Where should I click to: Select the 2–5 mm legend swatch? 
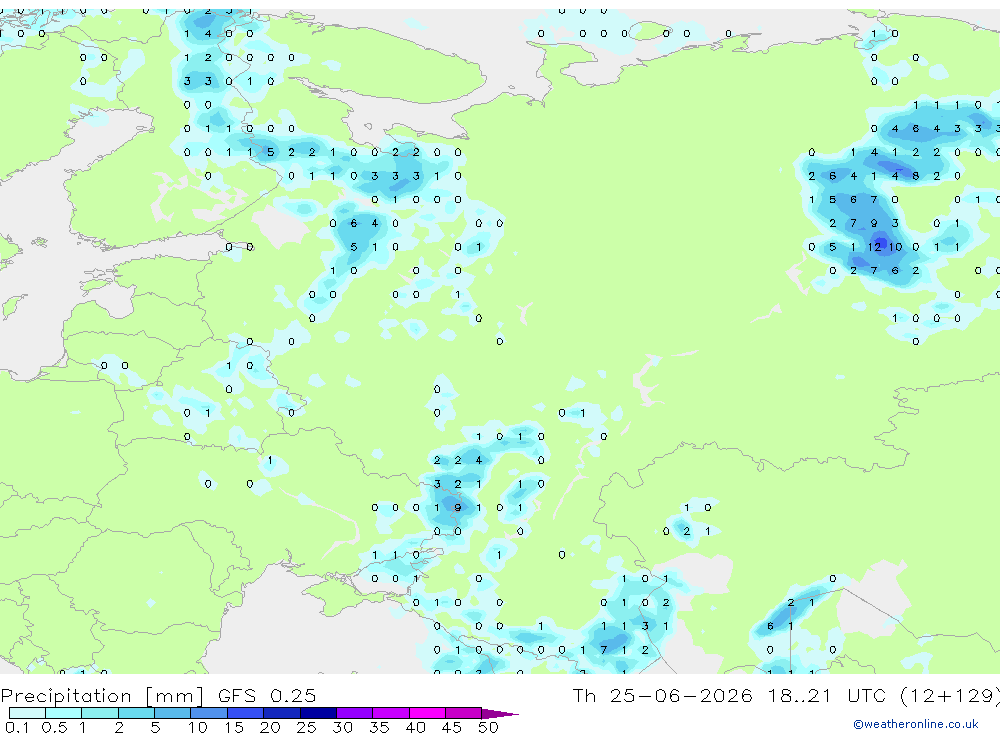coord(136,713)
